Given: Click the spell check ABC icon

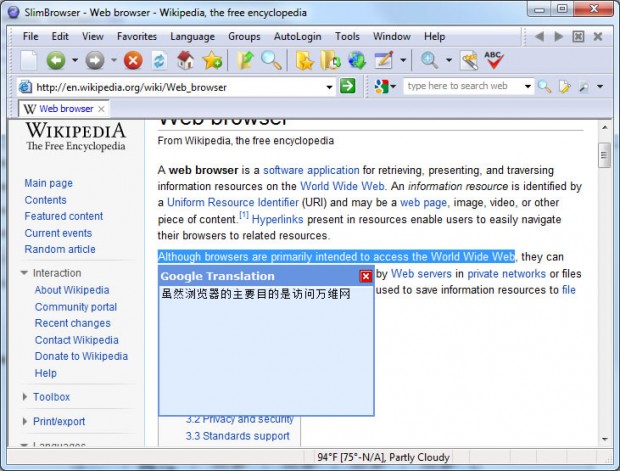Looking at the screenshot, I should pyautogui.click(x=494, y=61).
